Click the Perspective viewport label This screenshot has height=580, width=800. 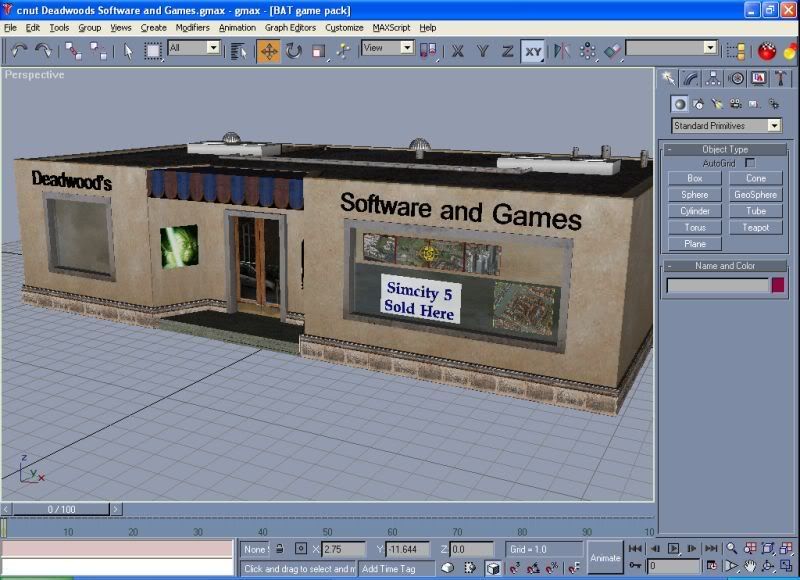pos(35,74)
